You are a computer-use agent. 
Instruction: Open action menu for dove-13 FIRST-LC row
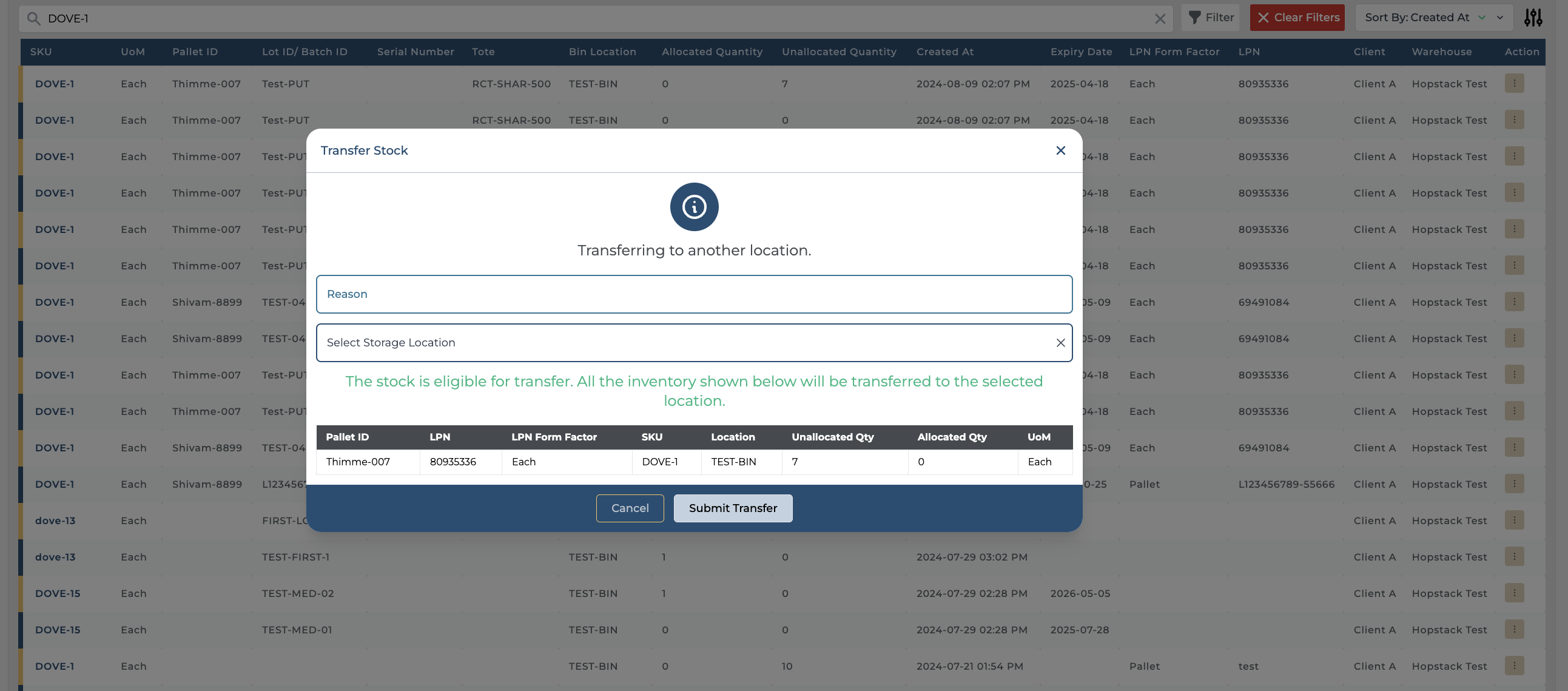point(1514,521)
